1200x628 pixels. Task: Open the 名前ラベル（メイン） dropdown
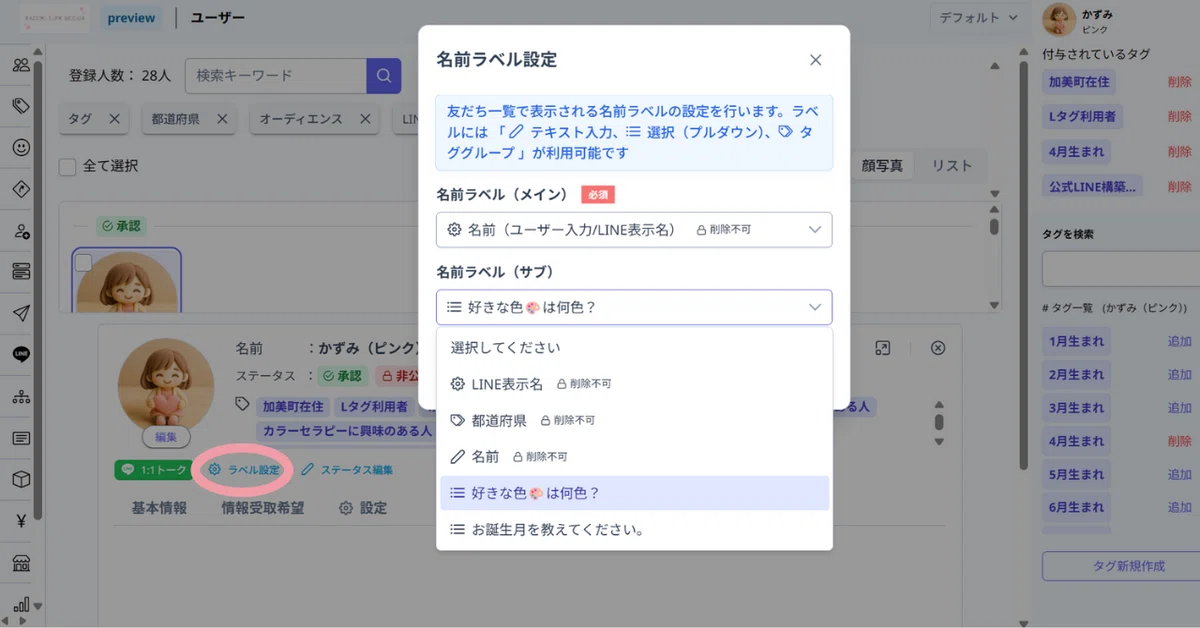pos(634,229)
